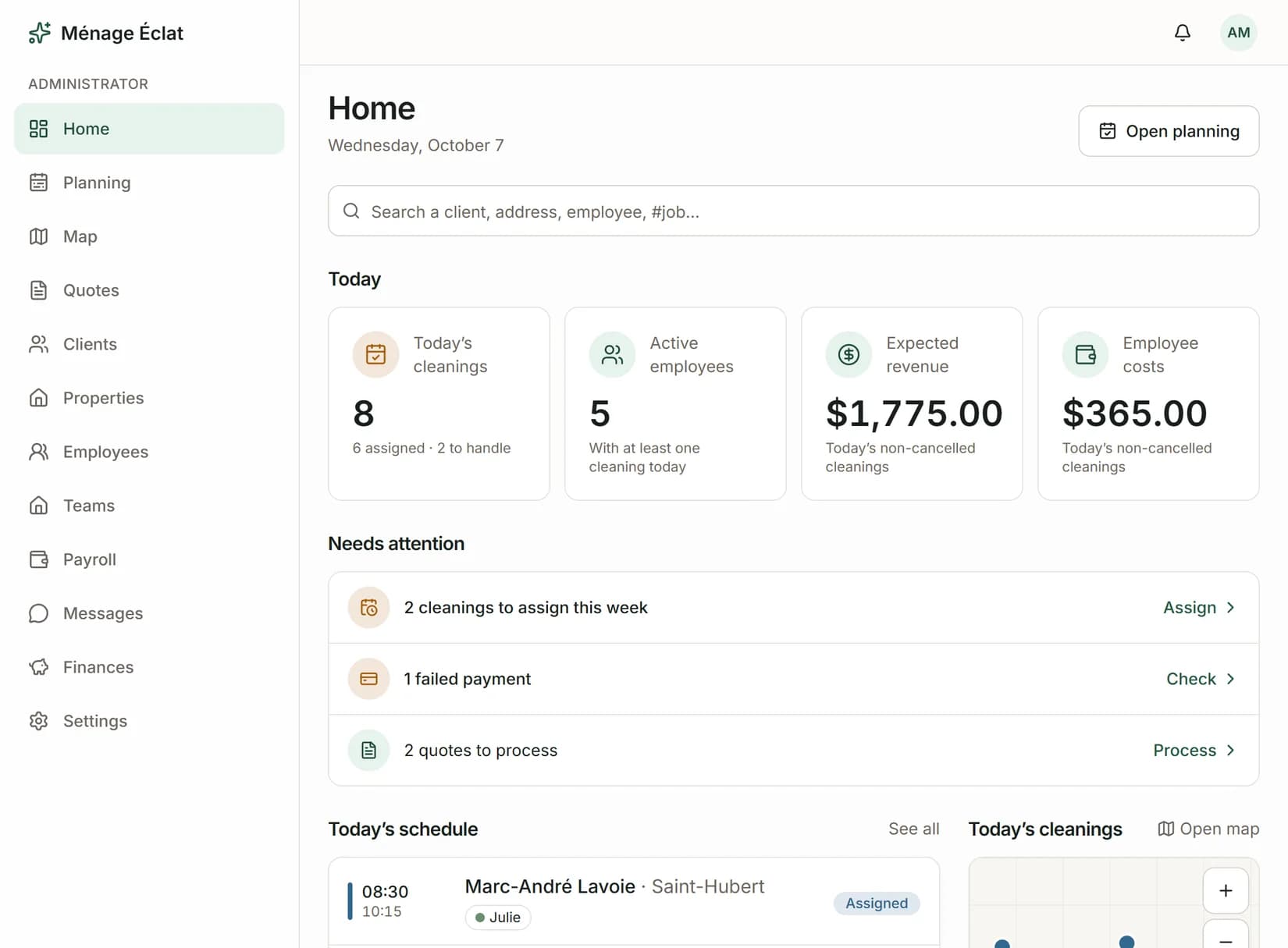Open Payroll from the sidebar
This screenshot has height=948, width=1288.
point(149,559)
